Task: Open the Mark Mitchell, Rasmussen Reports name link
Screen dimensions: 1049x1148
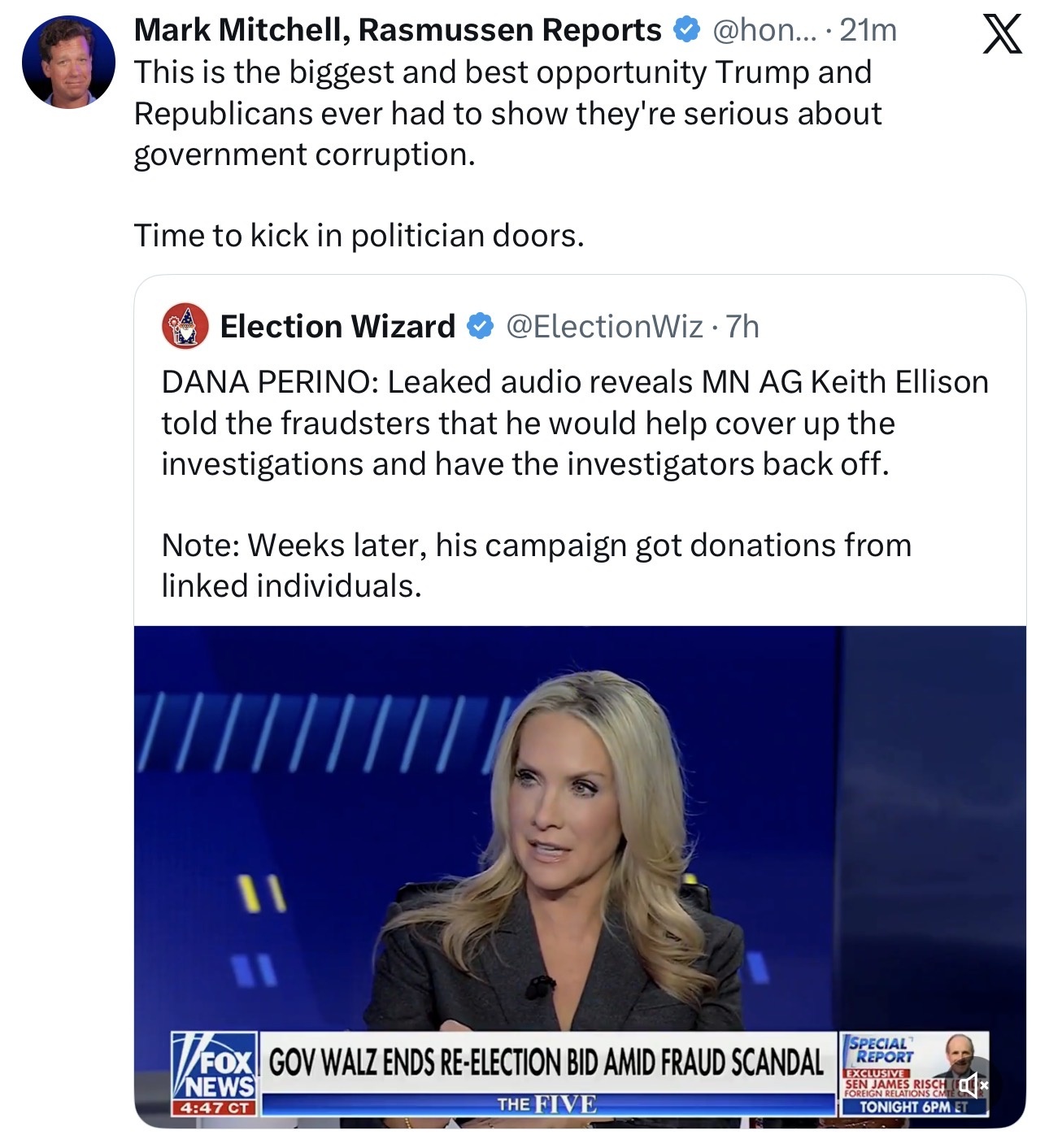Action: click(398, 30)
